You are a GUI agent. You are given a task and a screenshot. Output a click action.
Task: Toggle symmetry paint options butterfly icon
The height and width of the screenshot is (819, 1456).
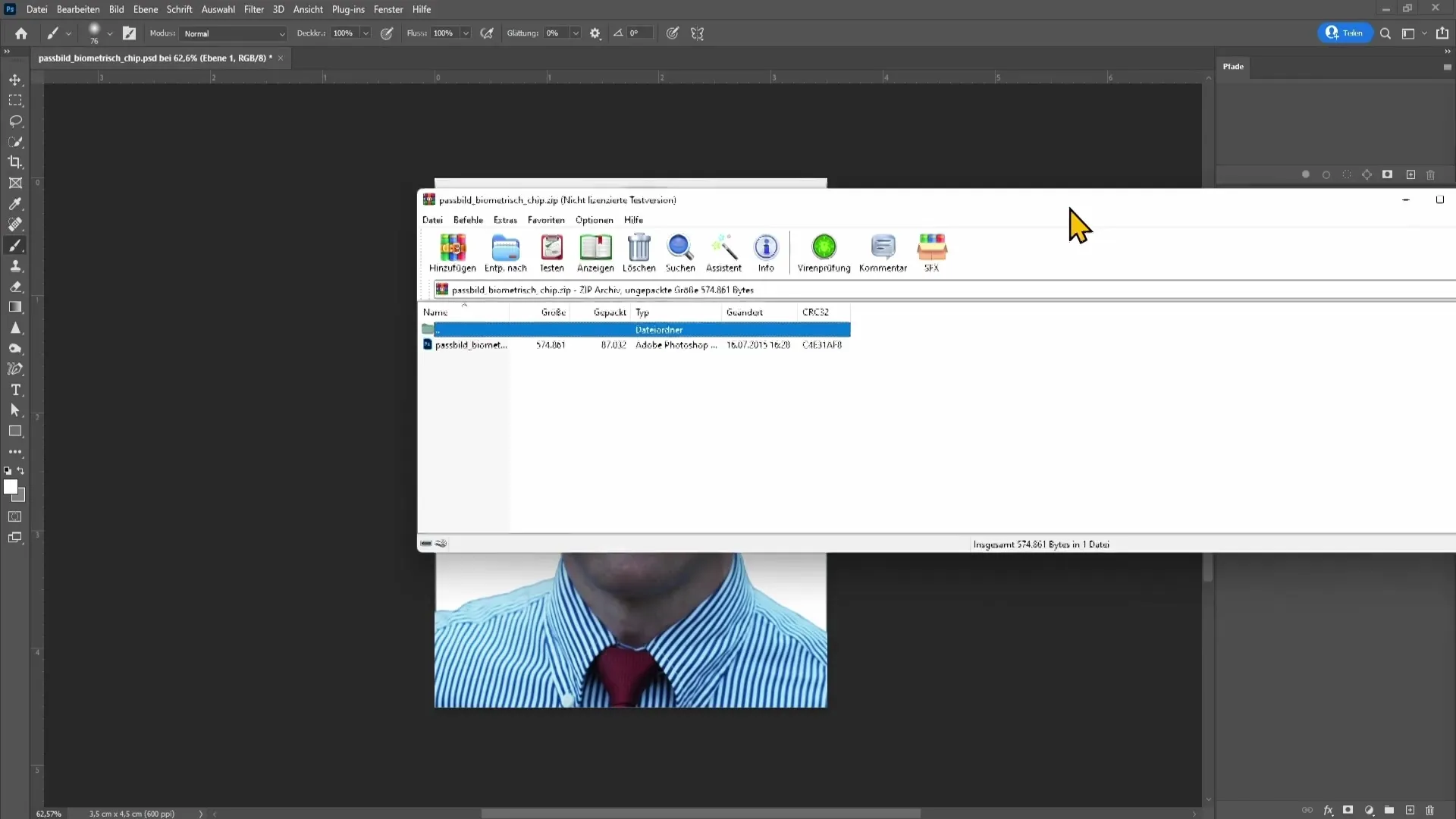coord(698,33)
